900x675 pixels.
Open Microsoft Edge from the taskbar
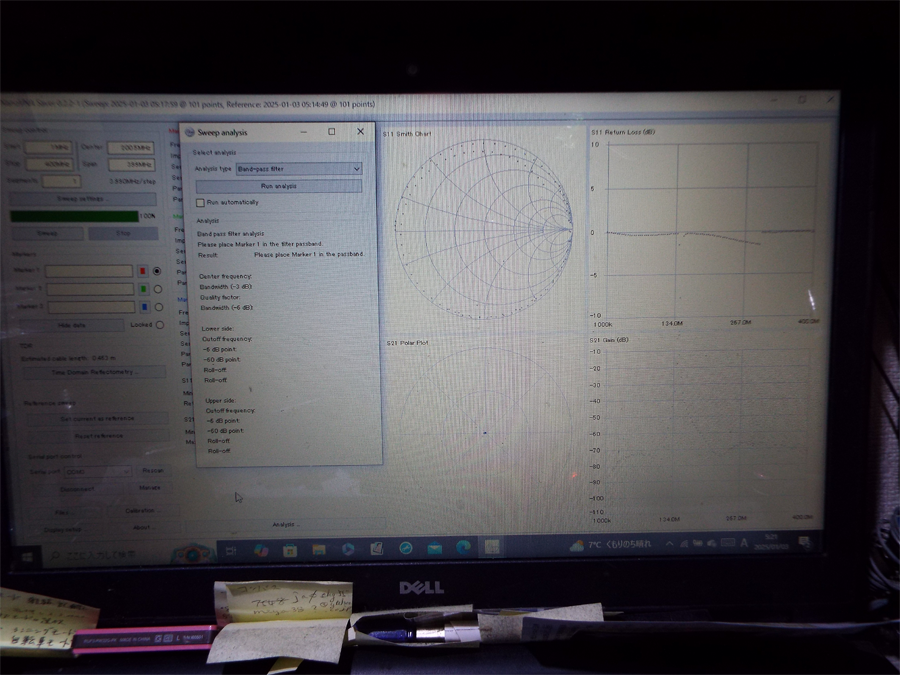coord(464,548)
